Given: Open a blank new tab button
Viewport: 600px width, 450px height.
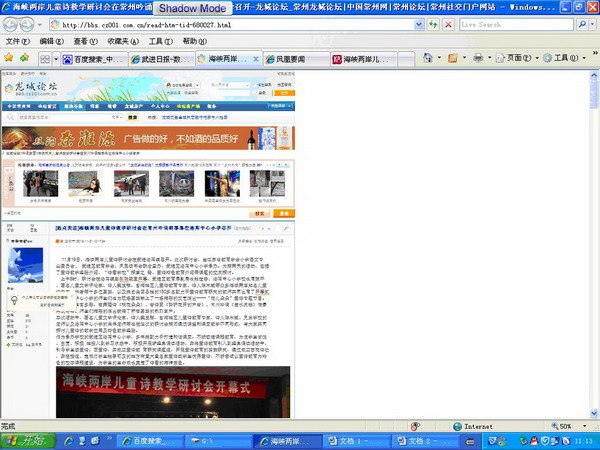Looking at the screenshot, I should point(406,59).
